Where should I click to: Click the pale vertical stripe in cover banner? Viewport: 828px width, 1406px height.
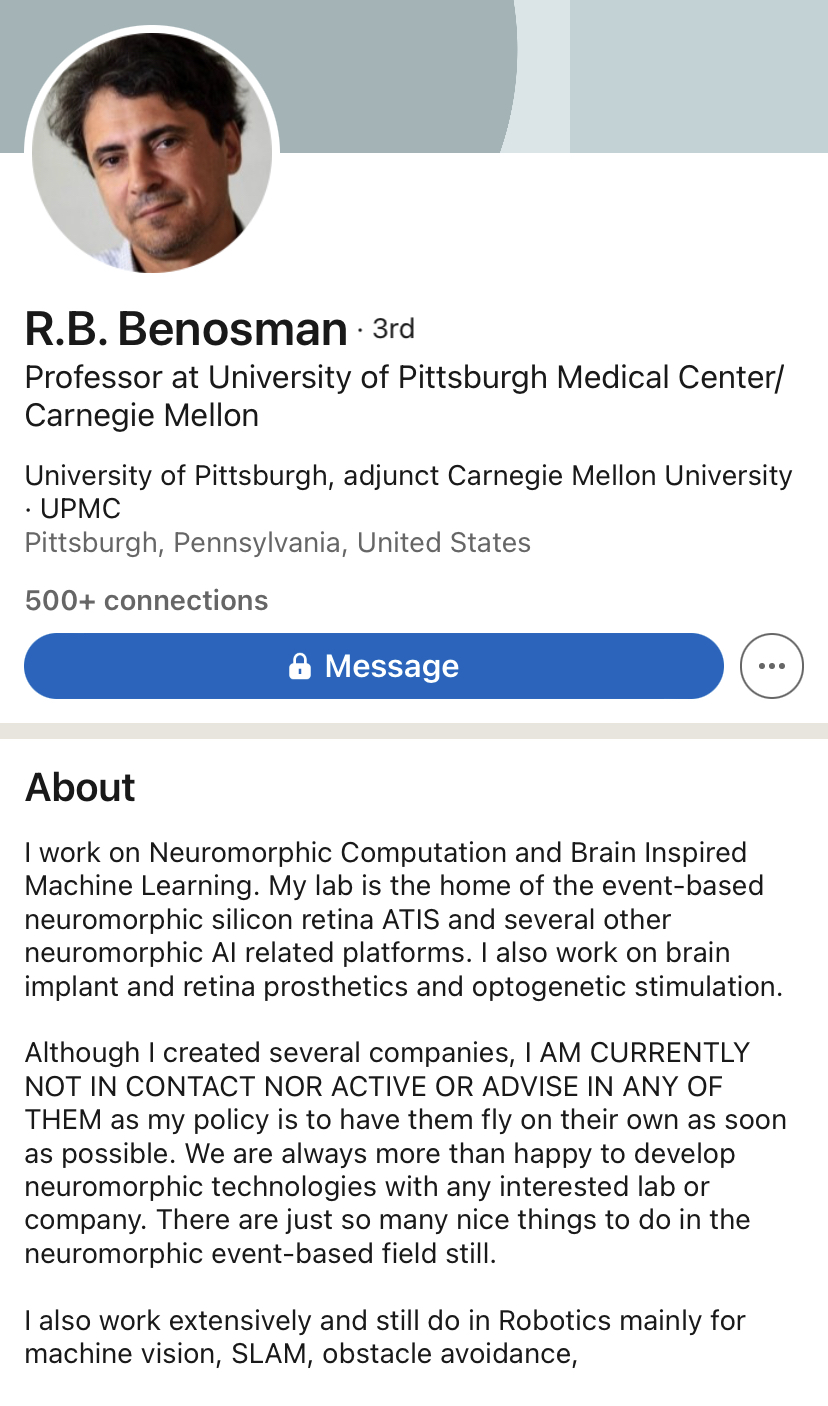(x=543, y=75)
